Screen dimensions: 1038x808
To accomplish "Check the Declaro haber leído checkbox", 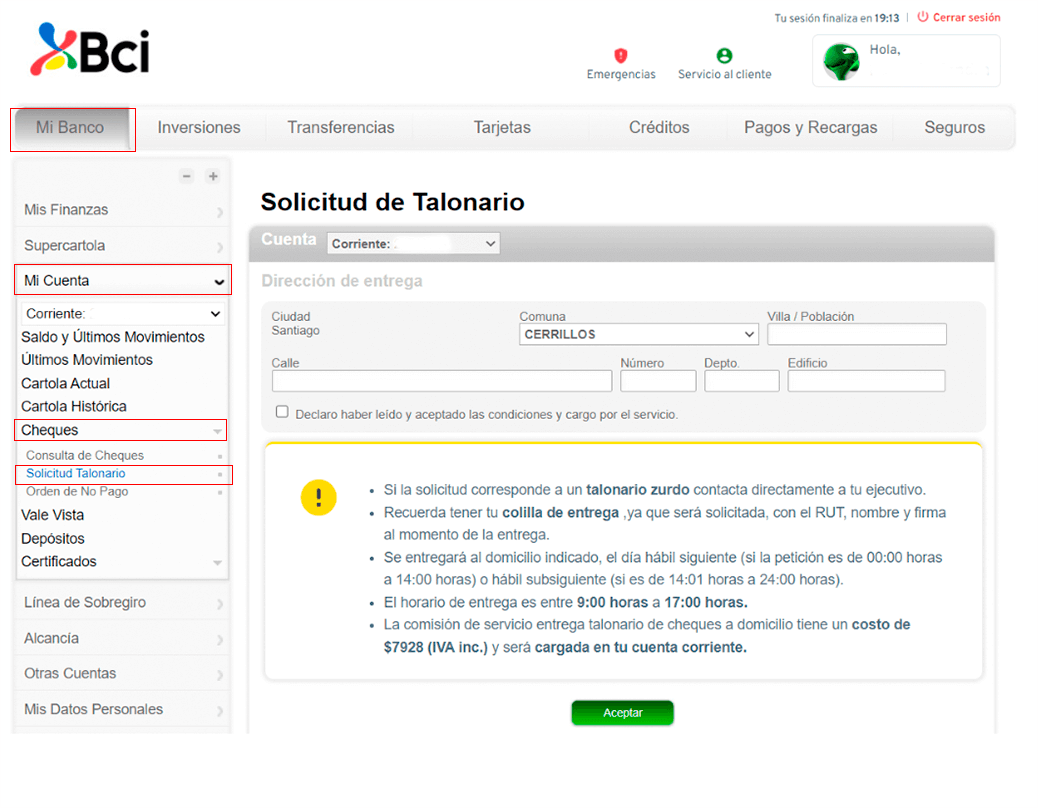I will pos(282,412).
